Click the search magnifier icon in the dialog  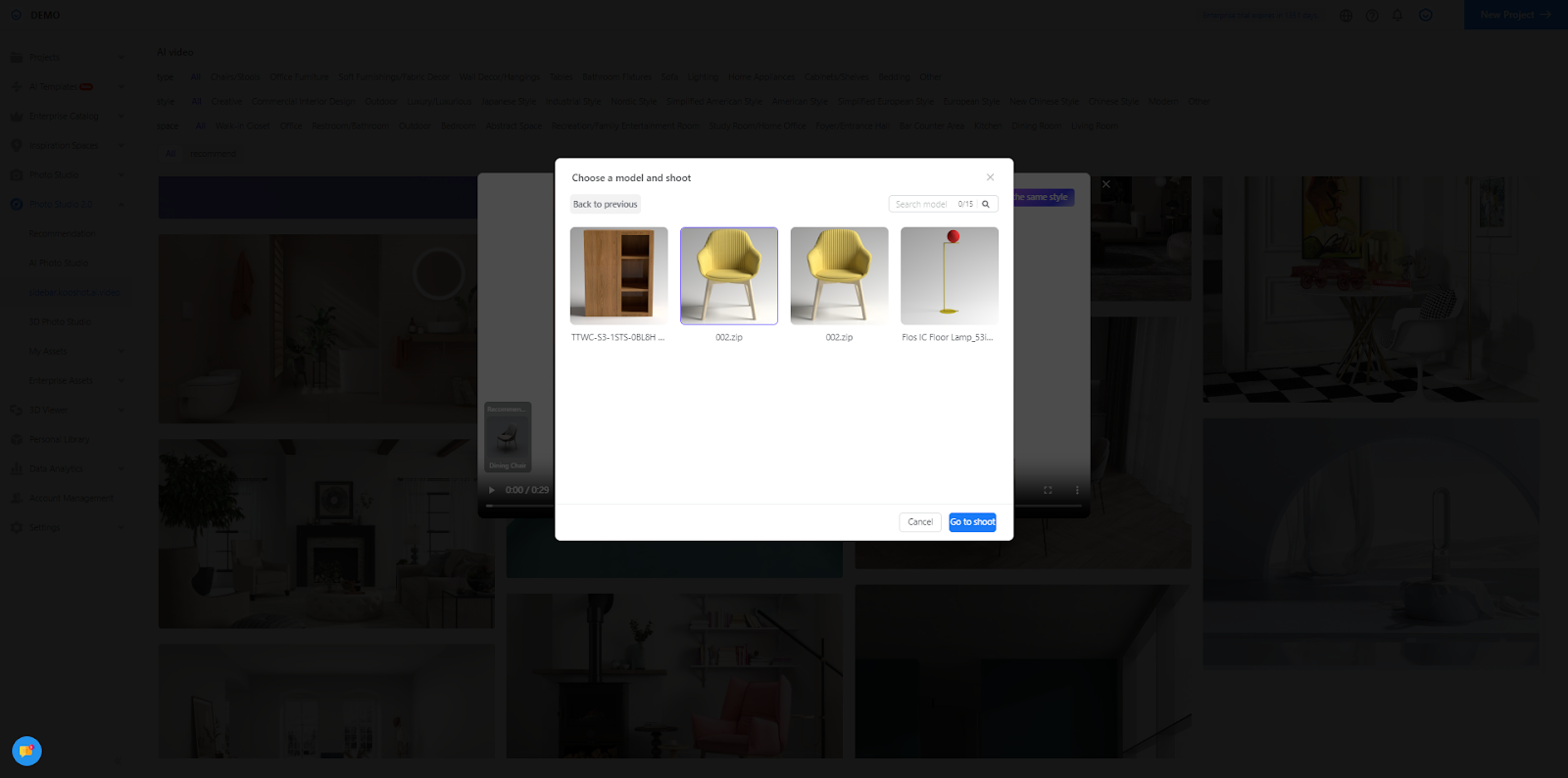click(986, 204)
